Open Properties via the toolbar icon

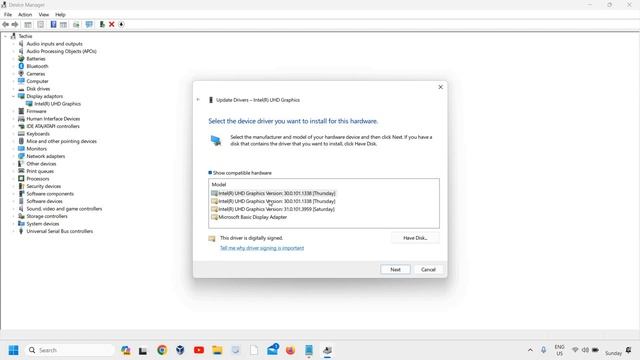pyautogui.click(x=40, y=24)
